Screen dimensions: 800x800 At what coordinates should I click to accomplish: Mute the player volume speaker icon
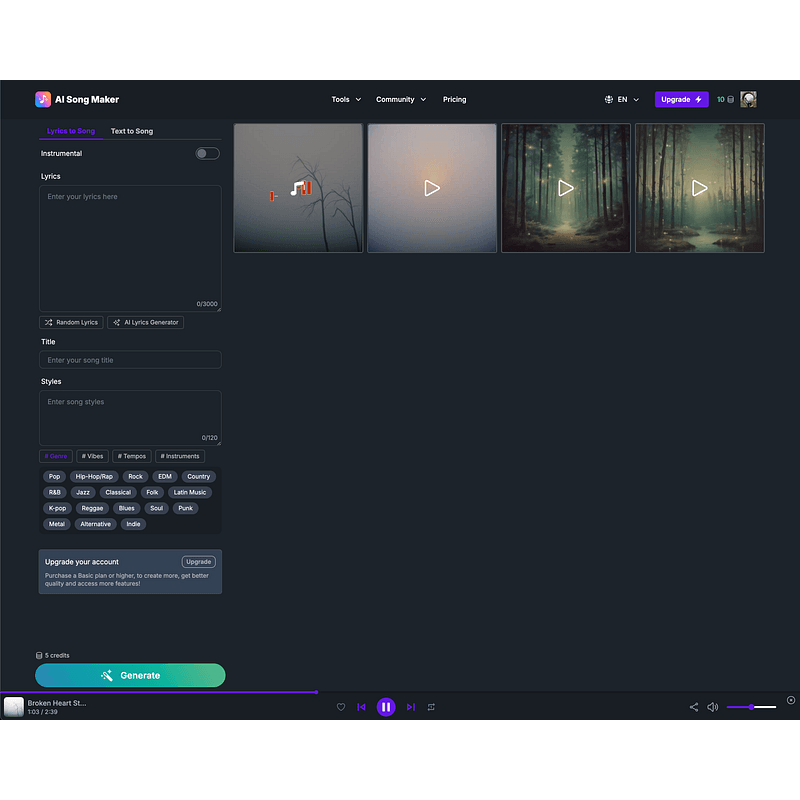[x=712, y=707]
